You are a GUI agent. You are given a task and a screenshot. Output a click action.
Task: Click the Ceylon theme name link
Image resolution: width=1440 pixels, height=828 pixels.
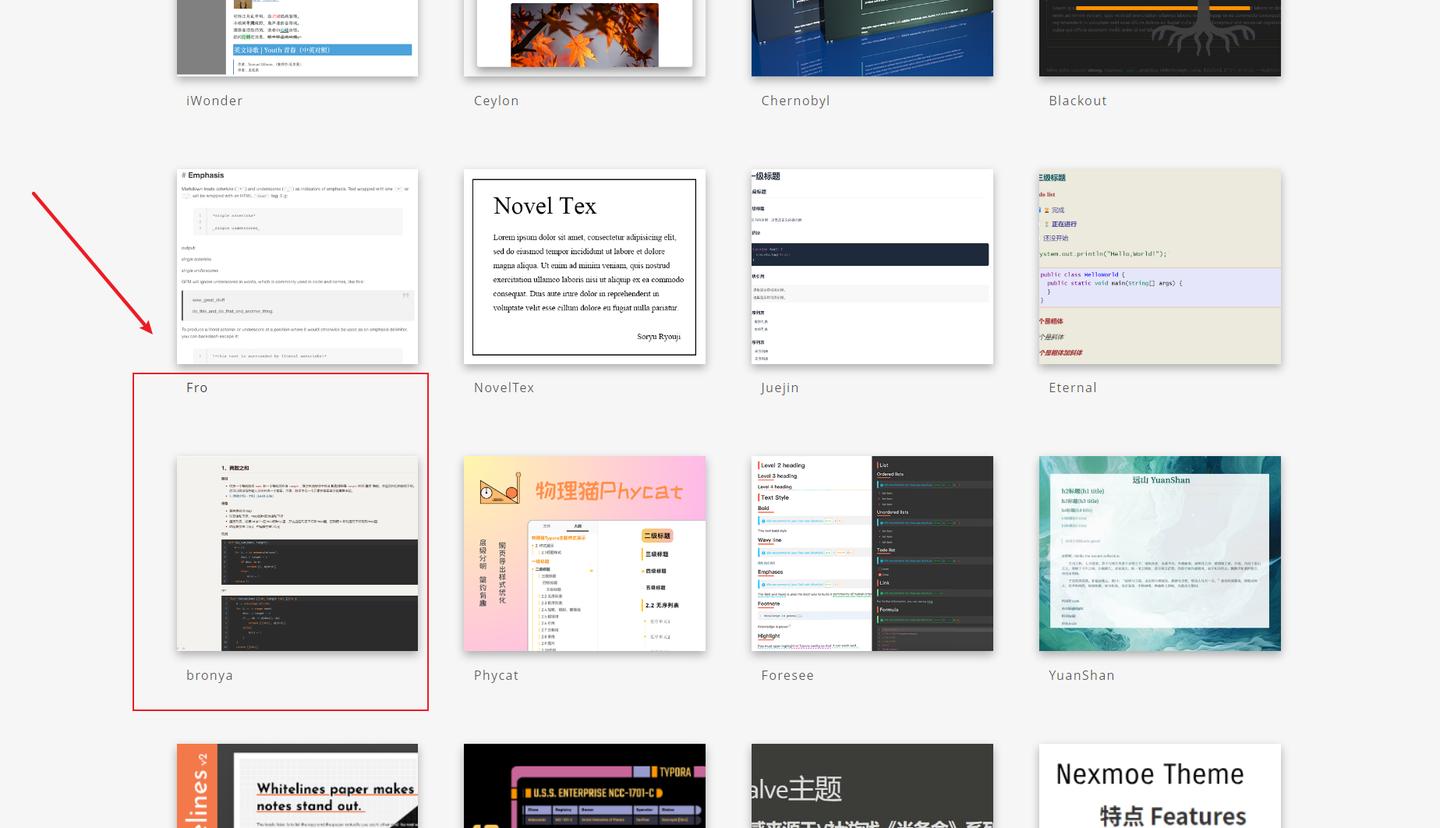[x=496, y=101]
